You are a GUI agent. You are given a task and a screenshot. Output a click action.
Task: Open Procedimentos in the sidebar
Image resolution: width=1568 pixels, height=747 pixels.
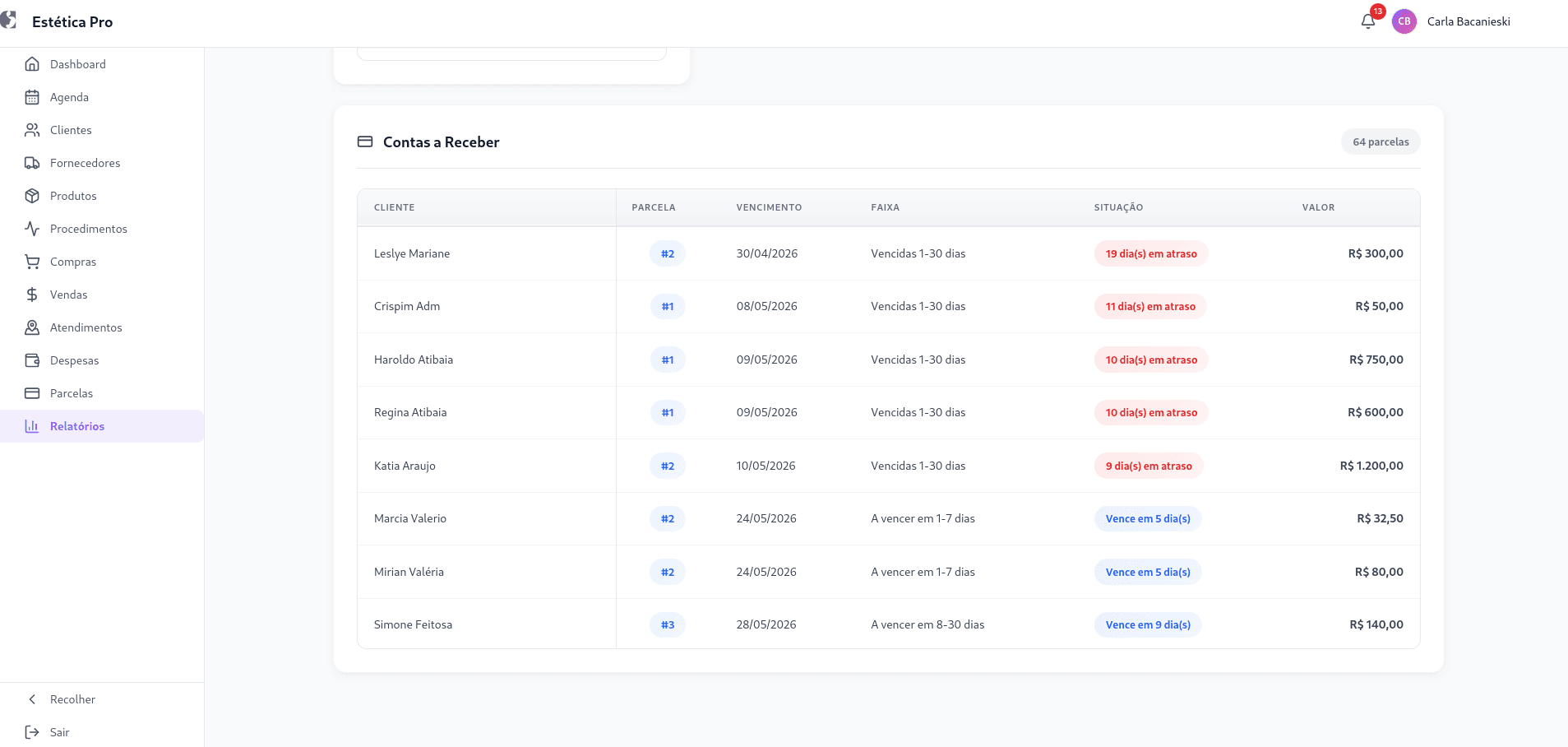[102, 229]
